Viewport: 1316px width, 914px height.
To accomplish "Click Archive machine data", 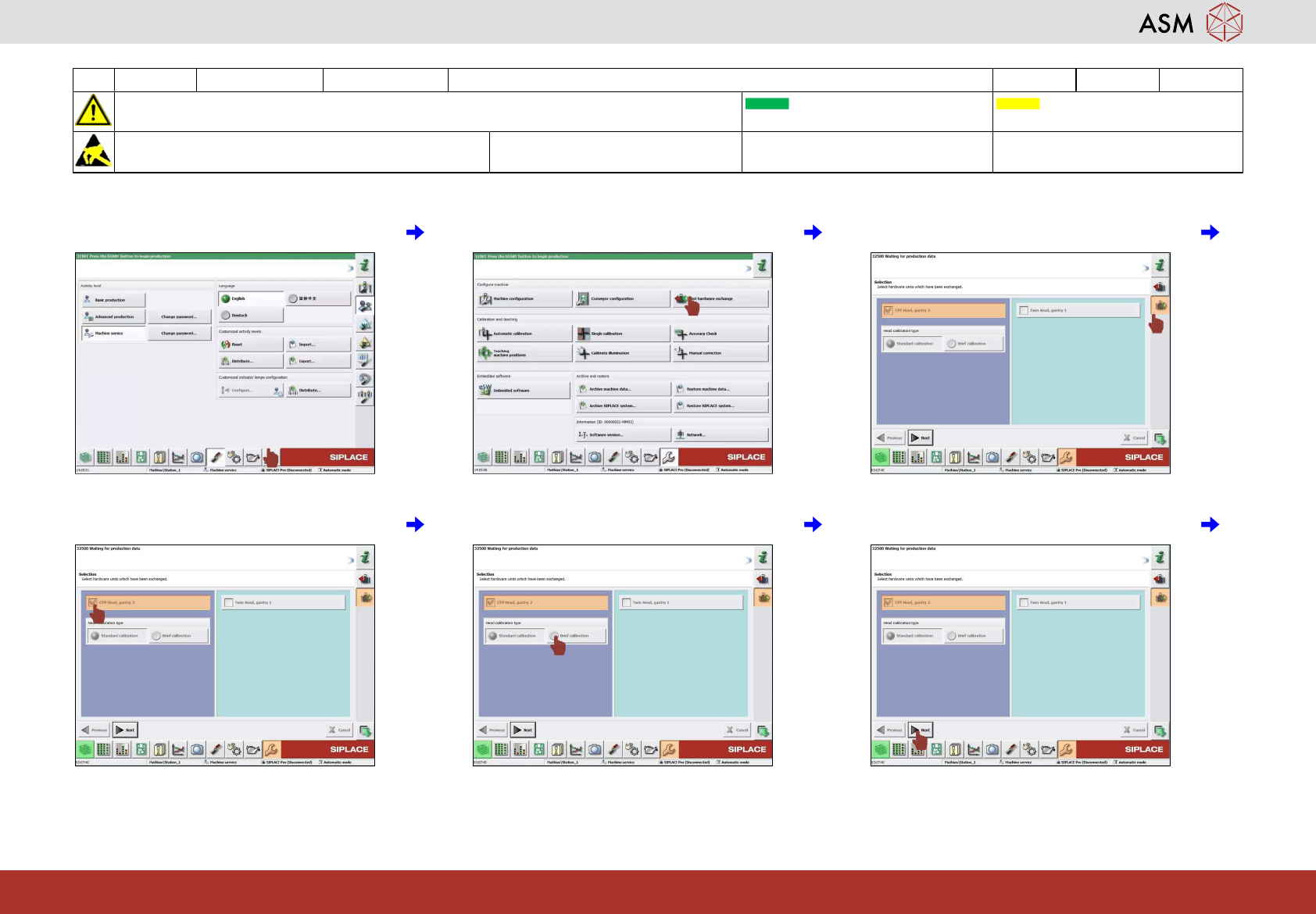I will pyautogui.click(x=623, y=389).
